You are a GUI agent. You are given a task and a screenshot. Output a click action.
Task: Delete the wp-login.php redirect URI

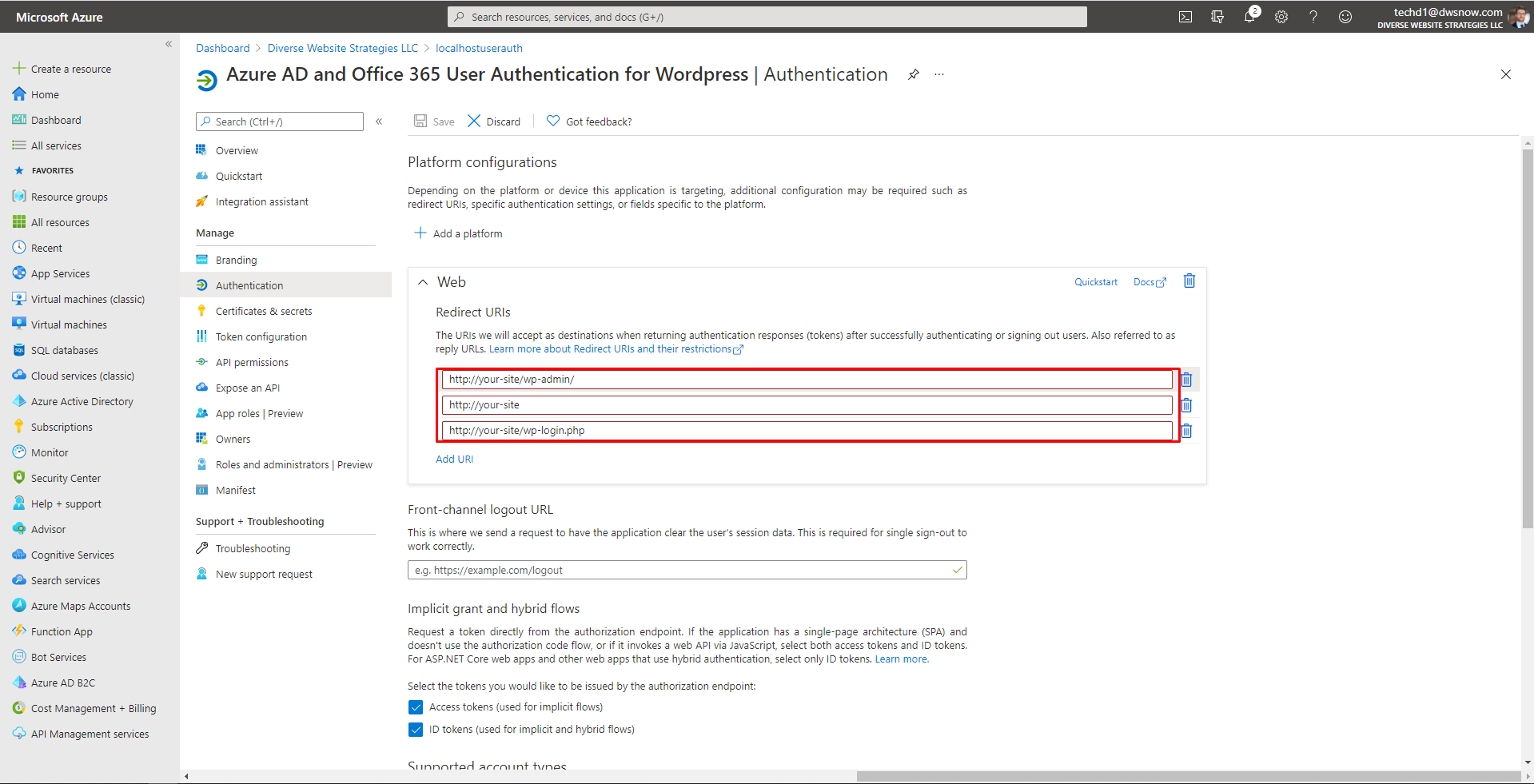[x=1186, y=431]
